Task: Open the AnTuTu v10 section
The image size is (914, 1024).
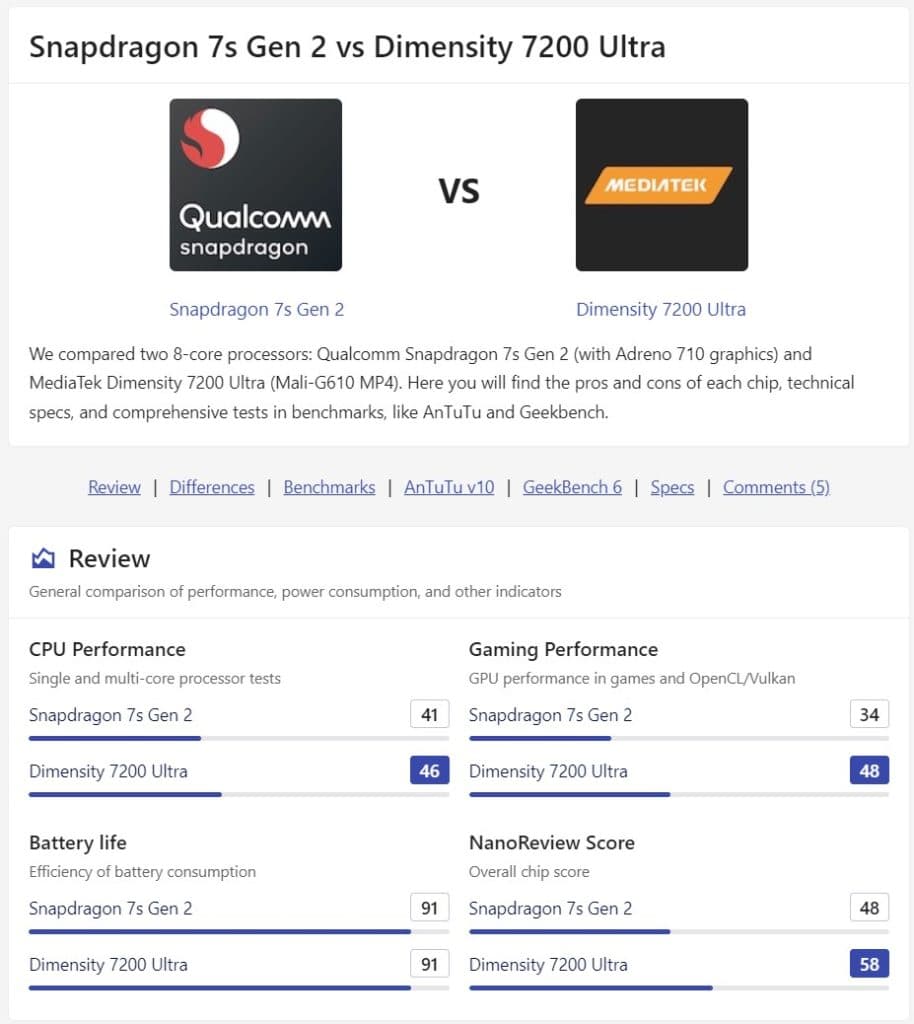Action: coord(448,487)
